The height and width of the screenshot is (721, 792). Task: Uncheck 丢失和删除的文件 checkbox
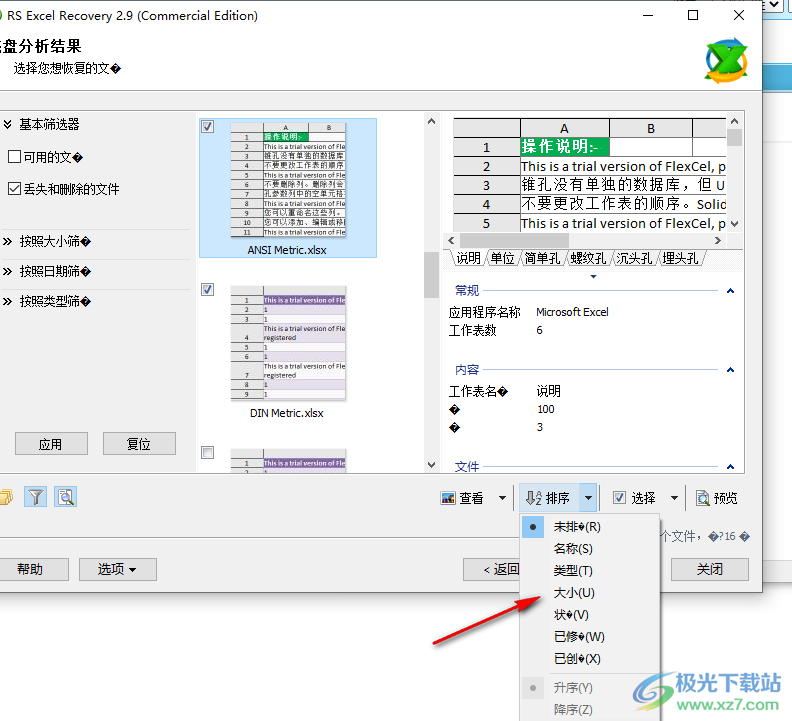coord(15,188)
